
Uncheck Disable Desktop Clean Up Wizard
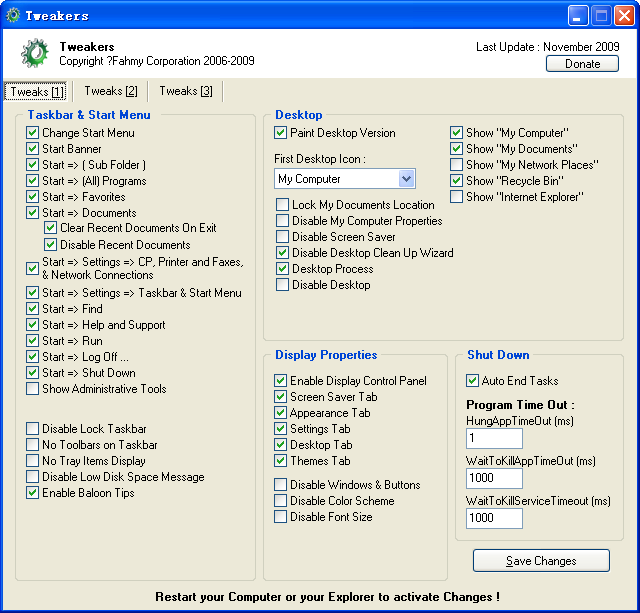[282, 253]
